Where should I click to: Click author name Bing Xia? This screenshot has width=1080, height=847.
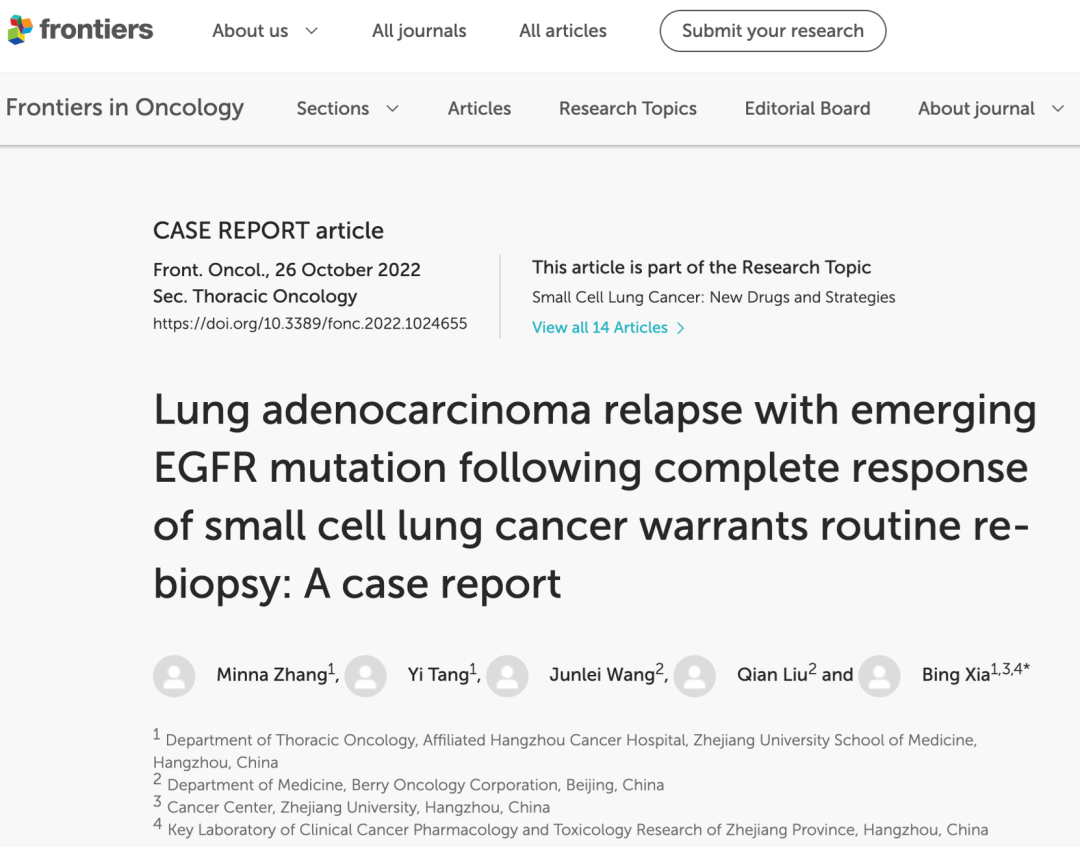(x=955, y=675)
